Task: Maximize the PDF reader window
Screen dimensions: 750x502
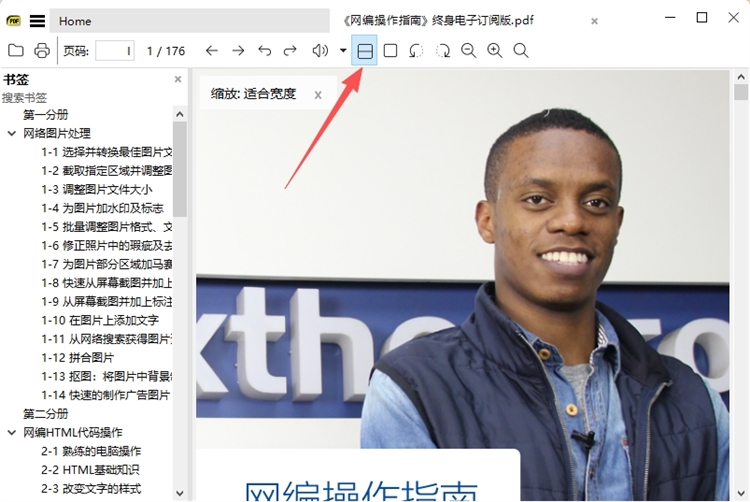Action: (x=702, y=18)
